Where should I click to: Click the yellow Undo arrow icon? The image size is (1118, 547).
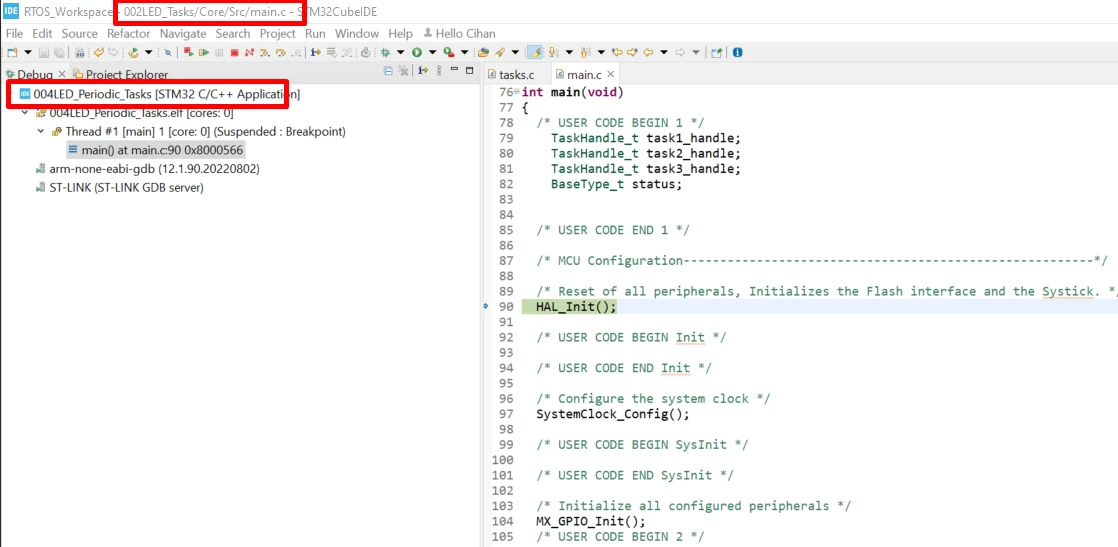98,52
